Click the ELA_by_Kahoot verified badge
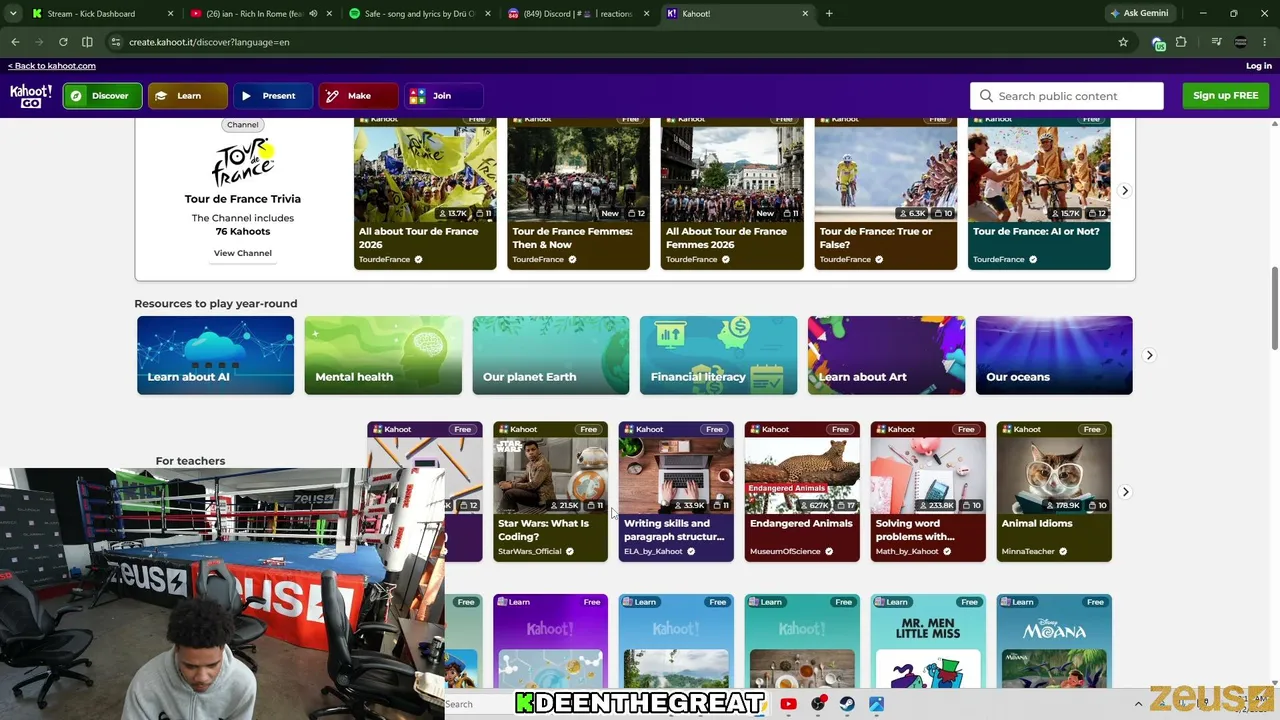Screen dimensions: 1280x720 click(x=691, y=552)
